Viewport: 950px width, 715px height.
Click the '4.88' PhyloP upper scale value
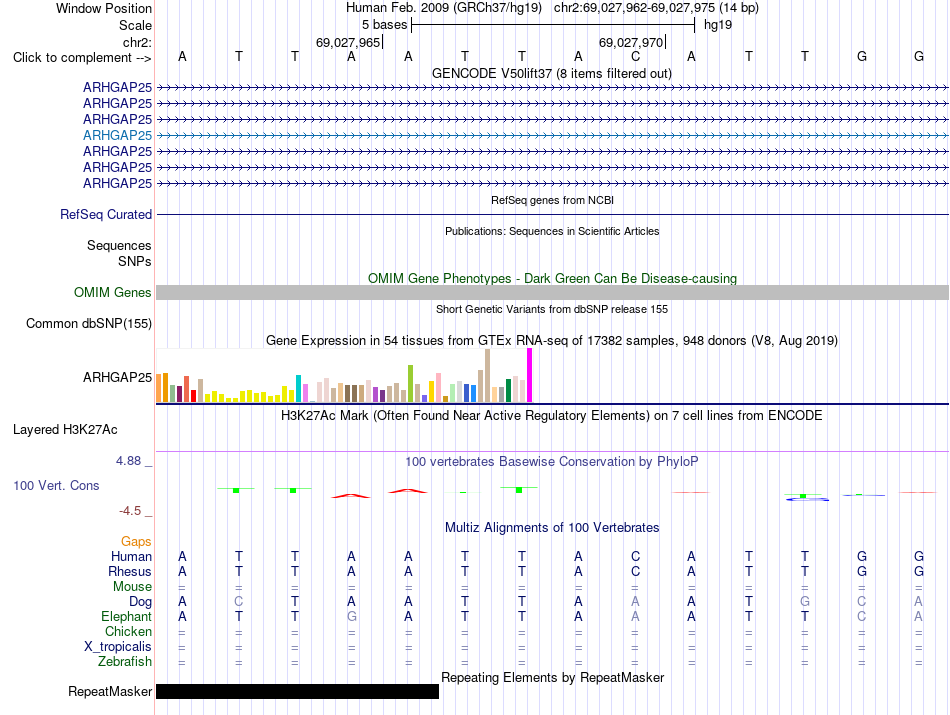click(128, 461)
